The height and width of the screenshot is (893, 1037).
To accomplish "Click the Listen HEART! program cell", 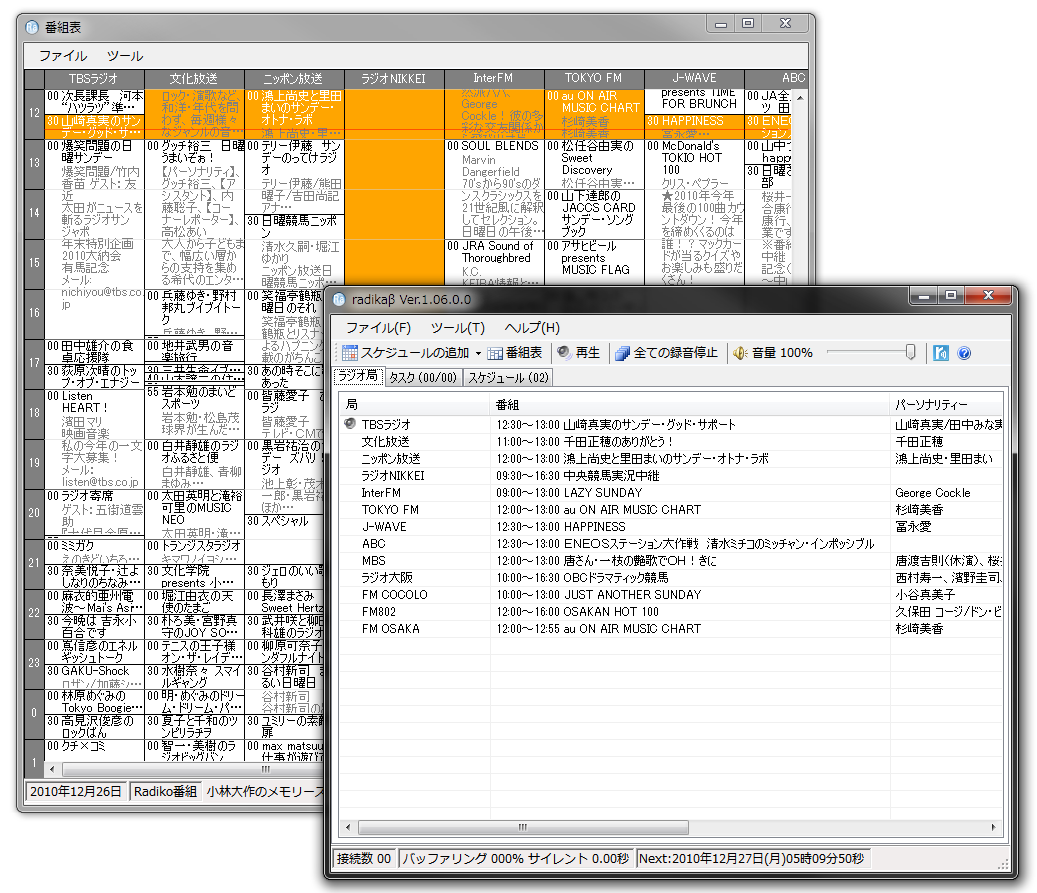I will pos(94,439).
